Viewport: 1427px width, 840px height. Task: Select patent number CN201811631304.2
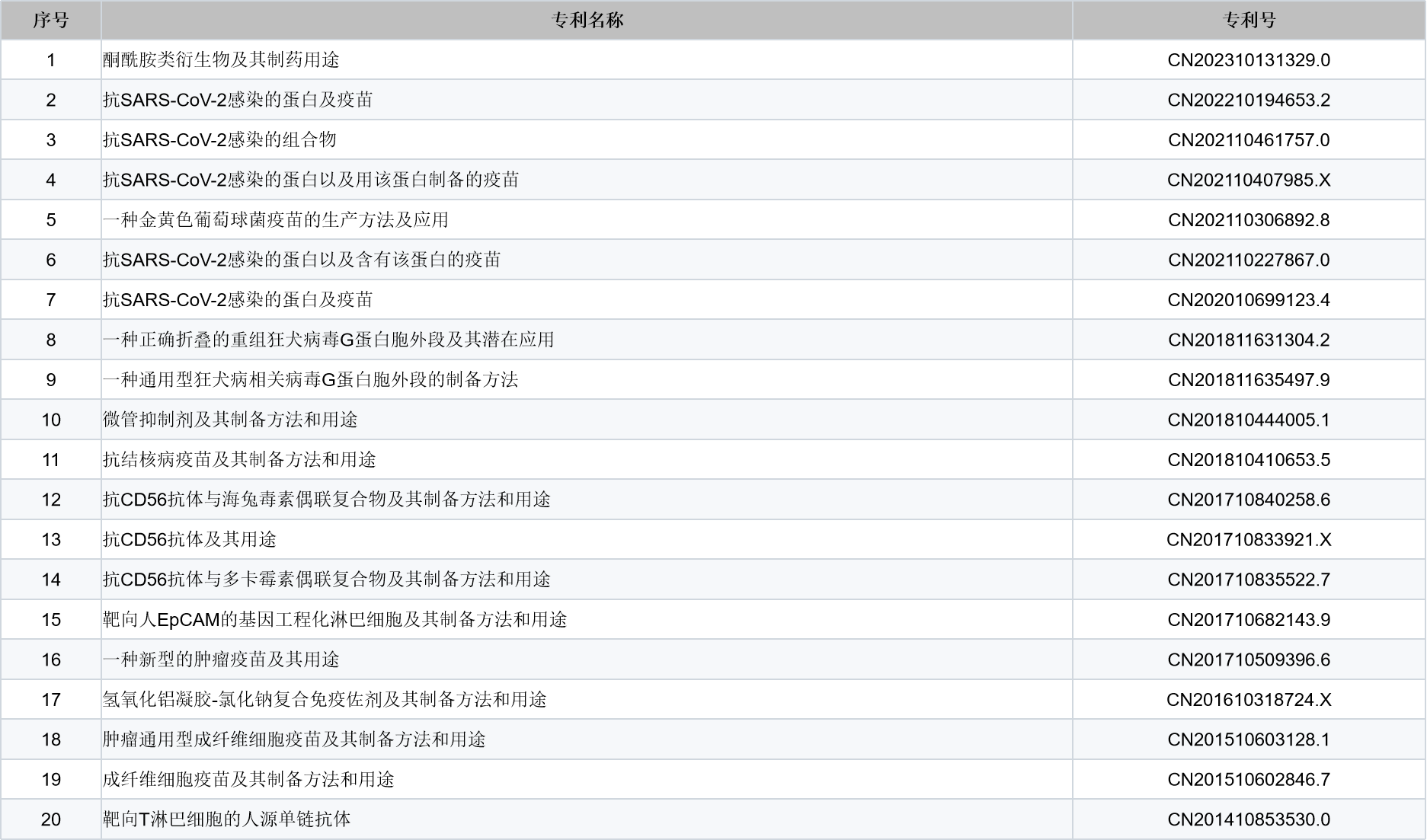click(1249, 340)
